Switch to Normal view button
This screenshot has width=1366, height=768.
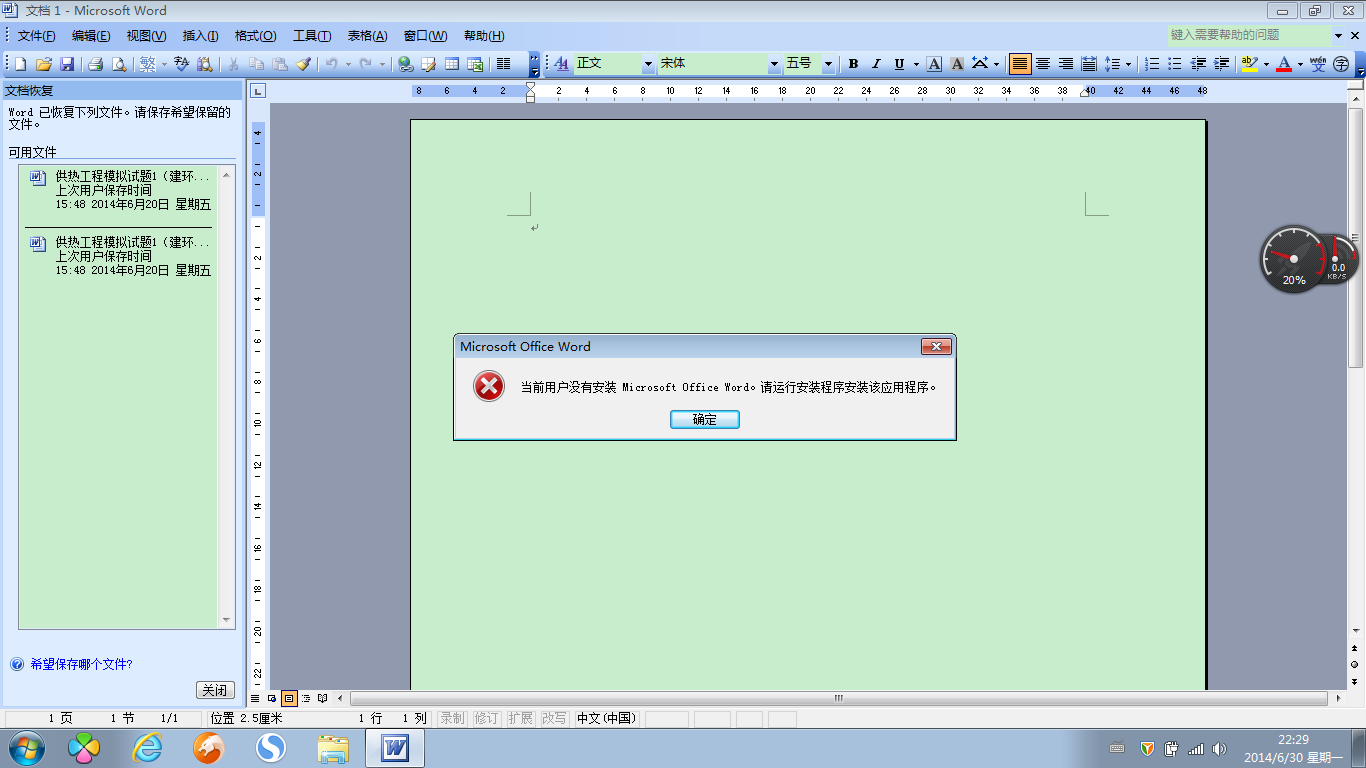[x=255, y=698]
